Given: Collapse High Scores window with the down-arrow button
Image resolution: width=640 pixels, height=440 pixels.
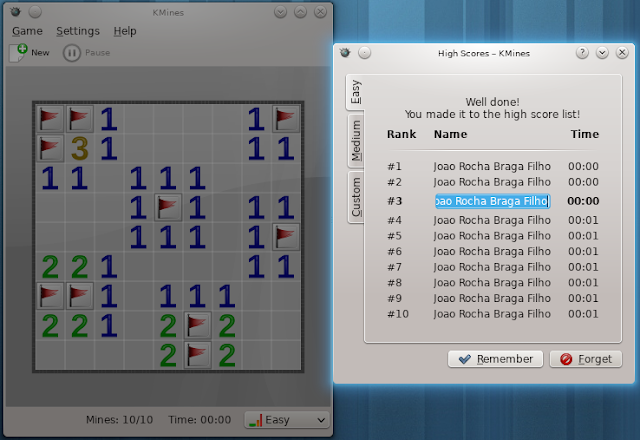Looking at the screenshot, I should coord(602,53).
